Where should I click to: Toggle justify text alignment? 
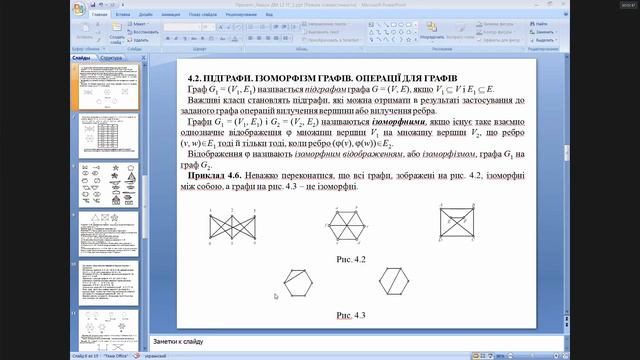tap(276, 38)
